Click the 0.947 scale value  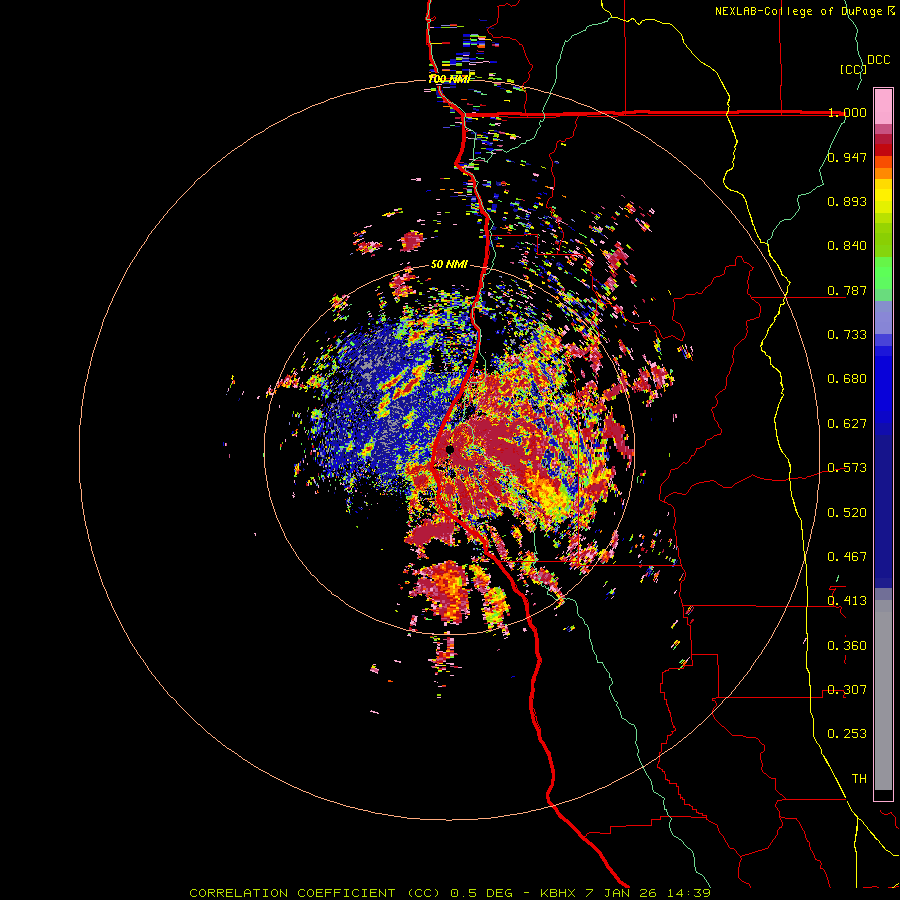click(x=847, y=157)
